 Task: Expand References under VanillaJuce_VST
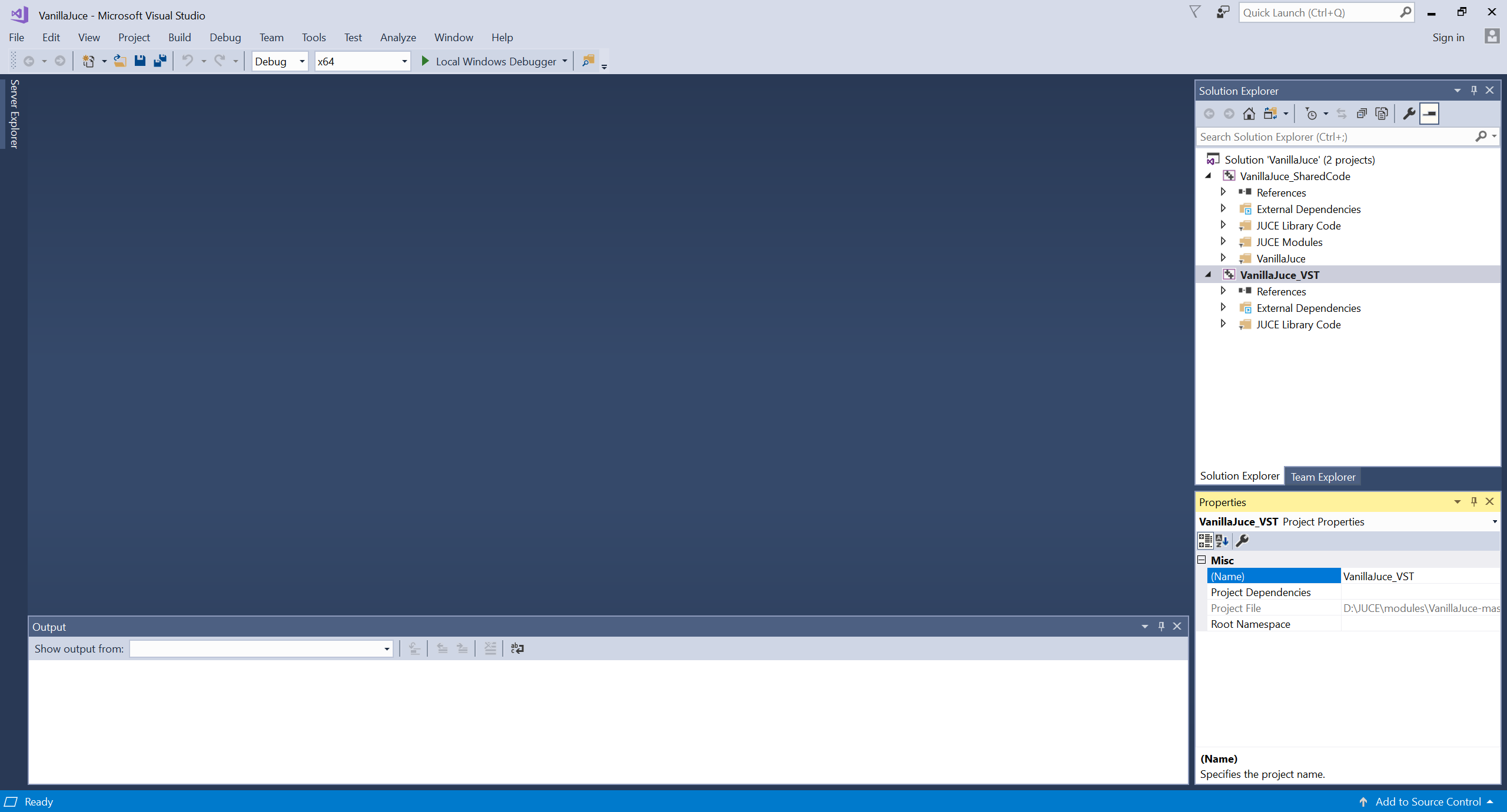click(x=1223, y=291)
